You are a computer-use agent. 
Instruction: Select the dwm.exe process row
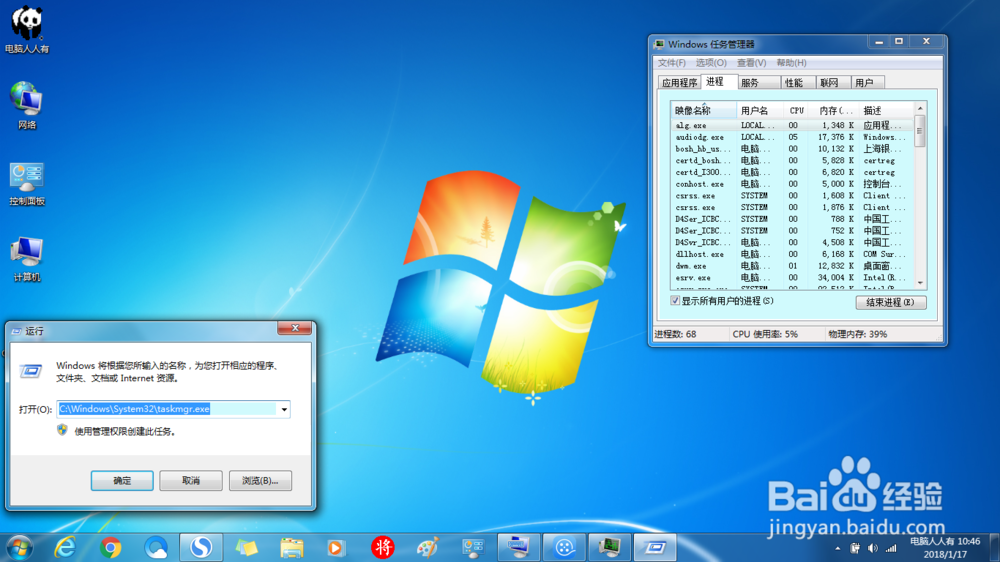tap(792, 266)
